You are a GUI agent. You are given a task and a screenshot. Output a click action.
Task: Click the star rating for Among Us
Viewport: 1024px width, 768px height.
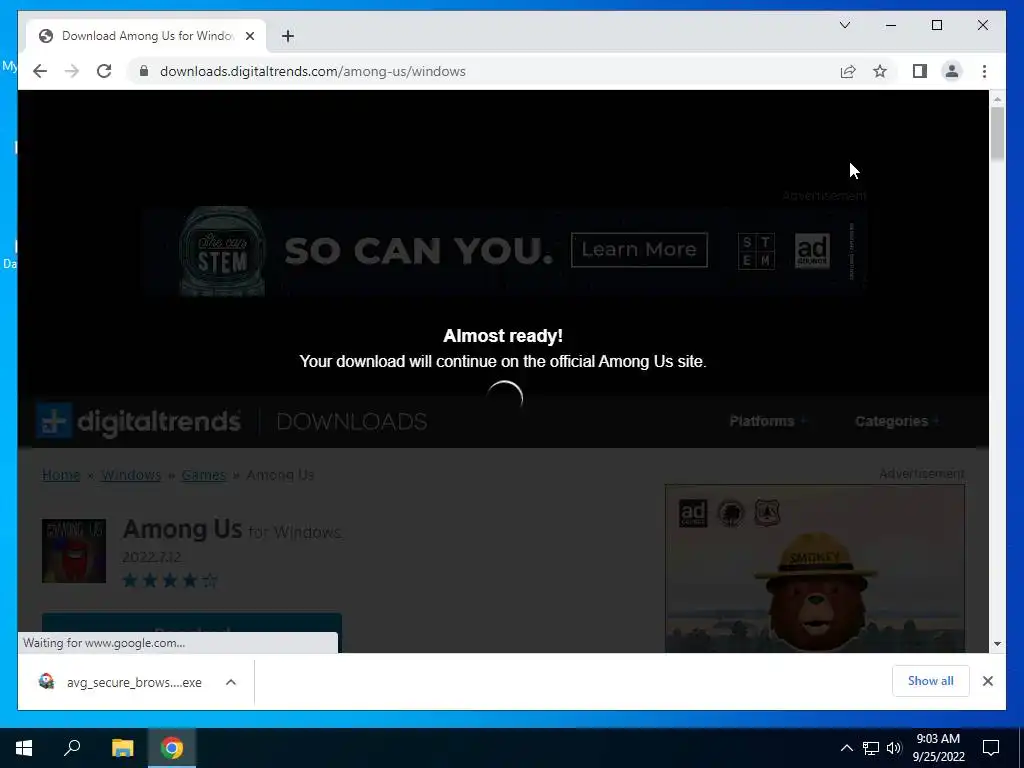coord(170,580)
